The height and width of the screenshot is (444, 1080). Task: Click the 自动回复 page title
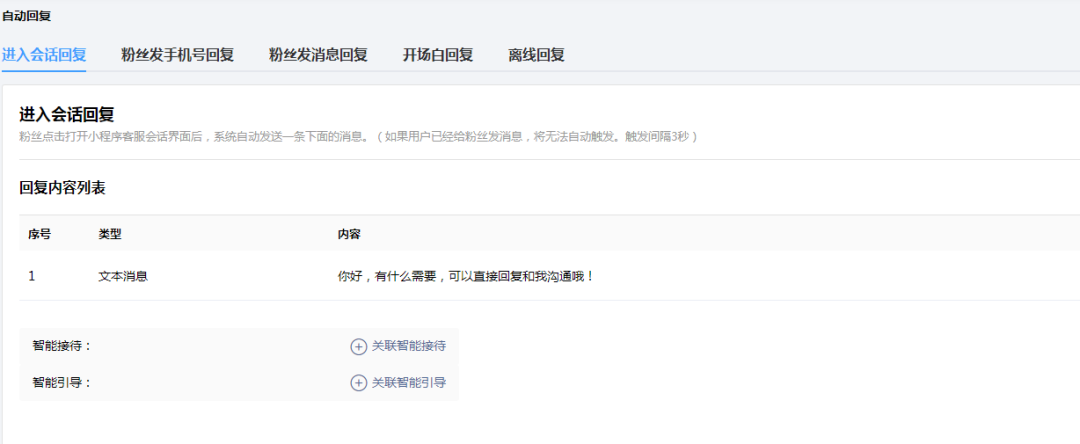pos(26,16)
